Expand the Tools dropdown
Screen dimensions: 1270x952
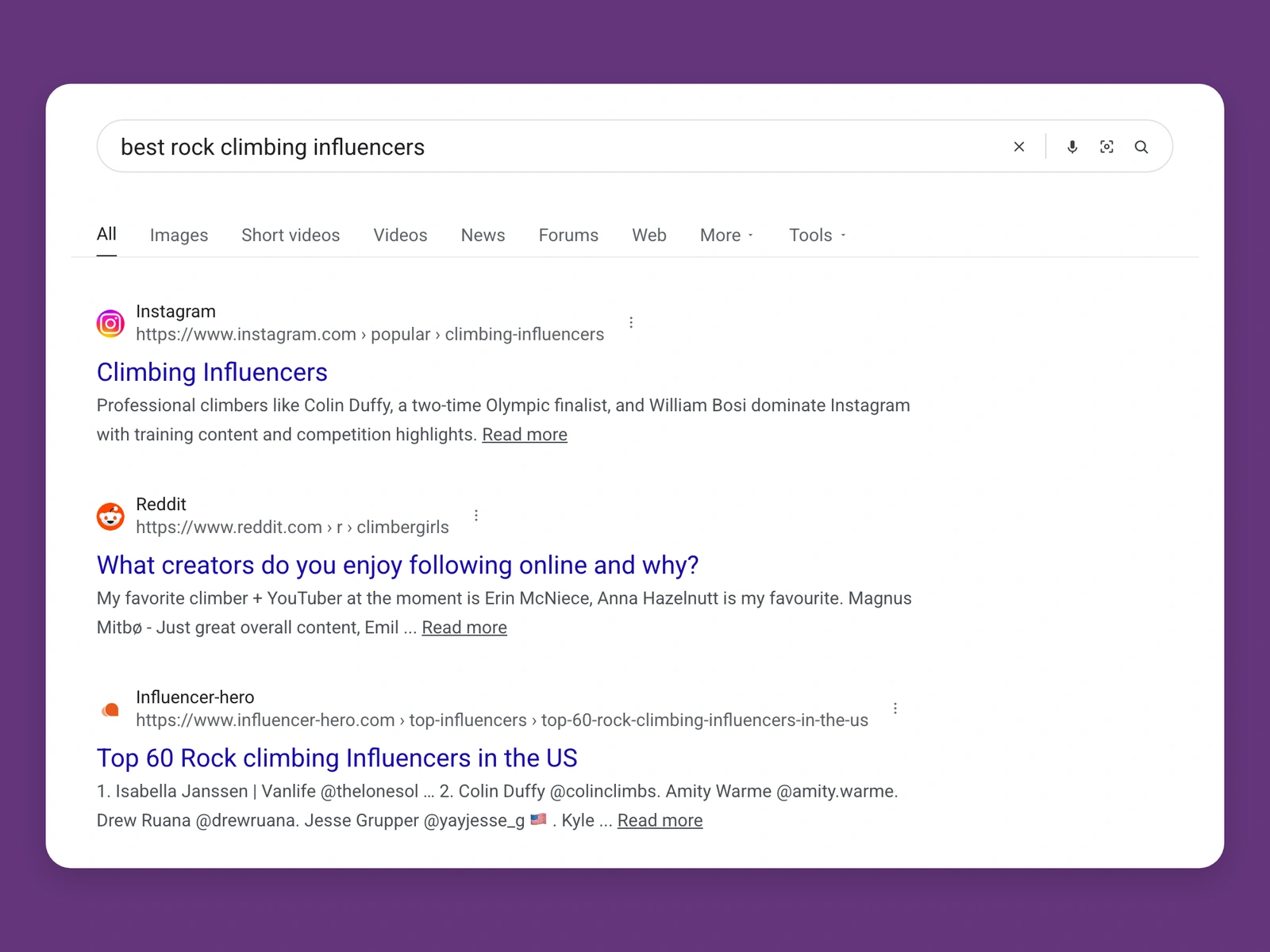[x=818, y=235]
